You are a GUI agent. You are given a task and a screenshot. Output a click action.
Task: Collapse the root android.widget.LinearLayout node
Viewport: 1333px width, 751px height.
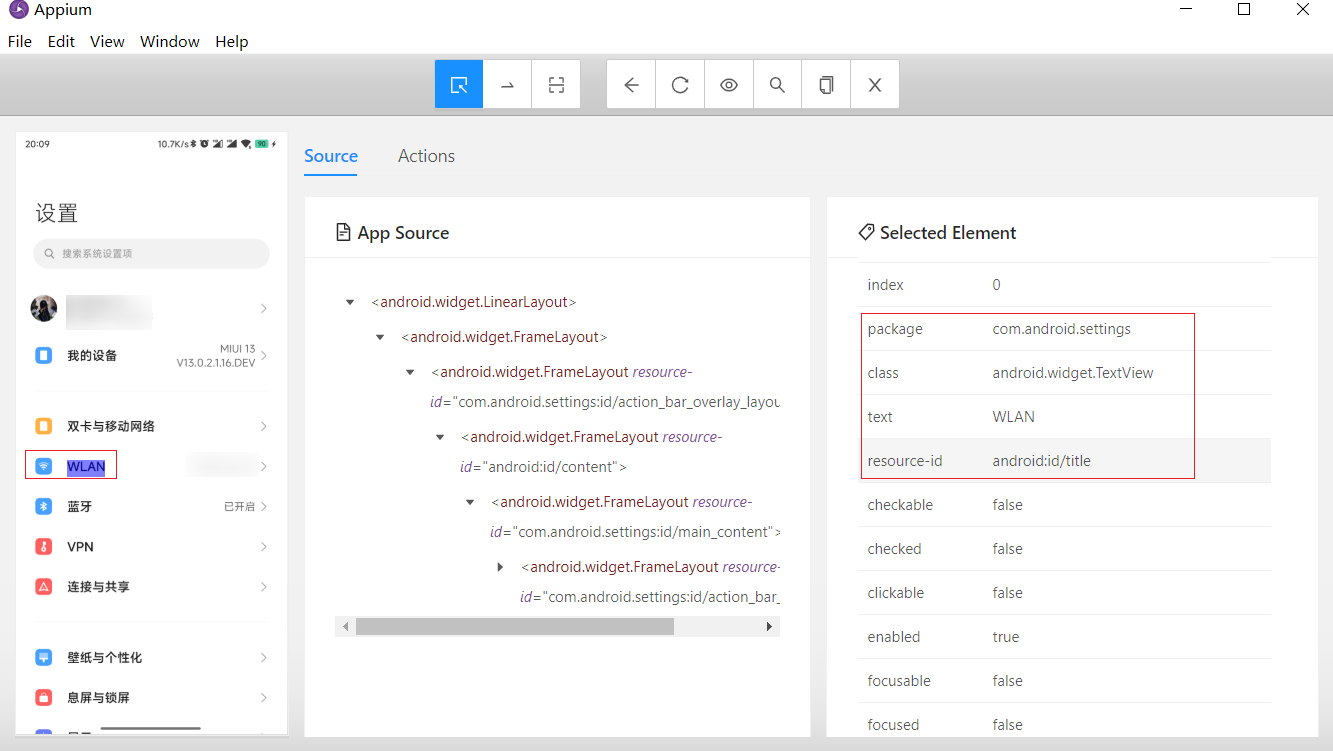350,302
